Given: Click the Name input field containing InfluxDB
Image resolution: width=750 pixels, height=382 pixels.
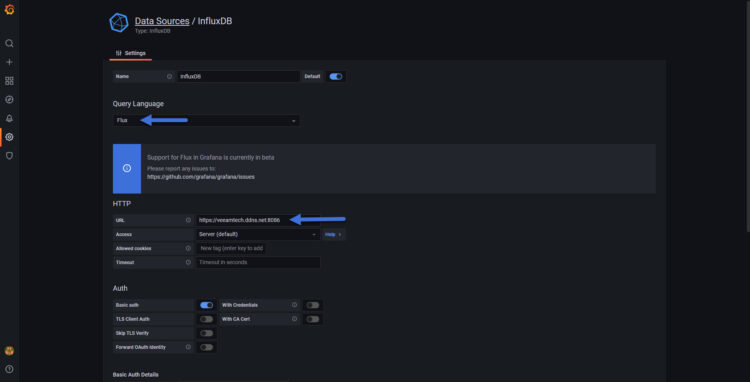Looking at the screenshot, I should coord(238,76).
